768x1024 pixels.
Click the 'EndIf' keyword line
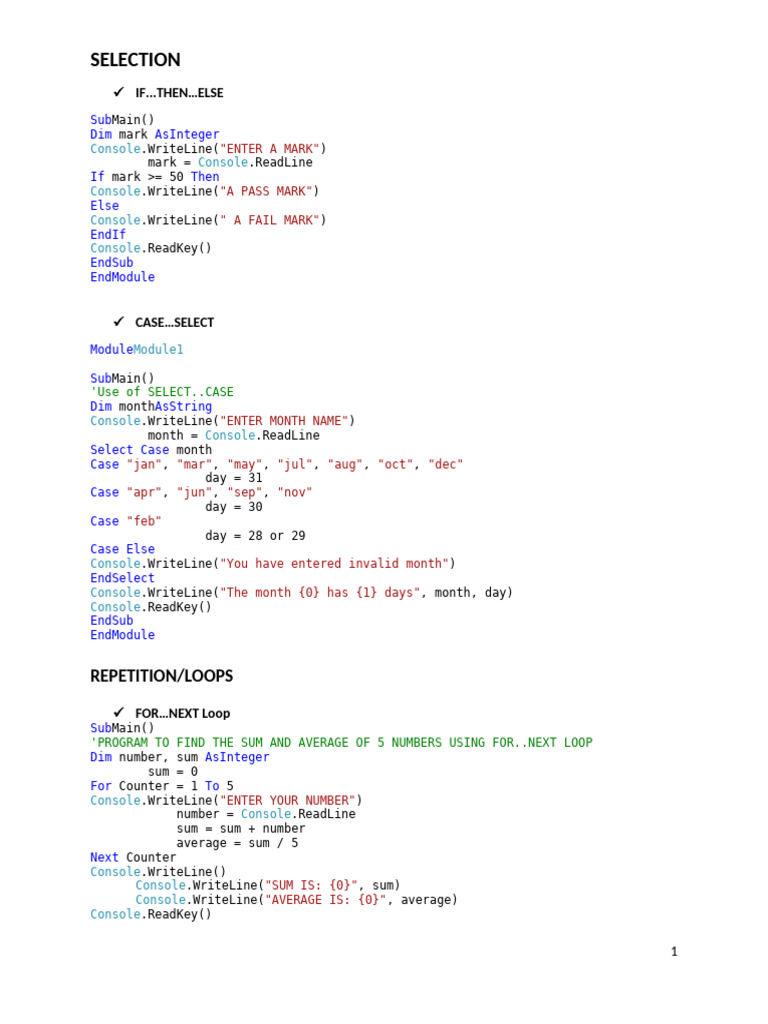108,234
